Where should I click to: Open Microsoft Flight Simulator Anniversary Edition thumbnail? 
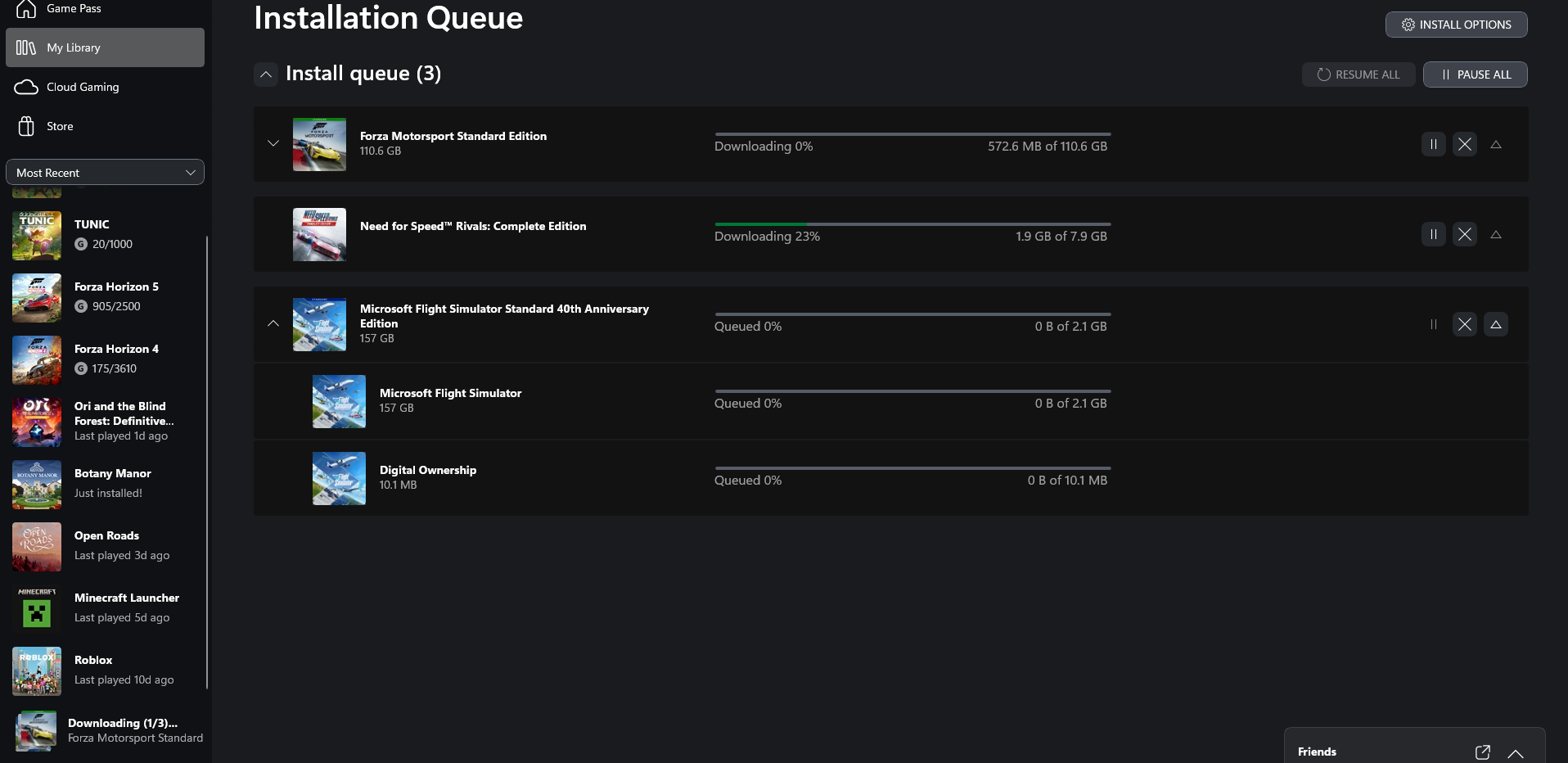(x=319, y=324)
